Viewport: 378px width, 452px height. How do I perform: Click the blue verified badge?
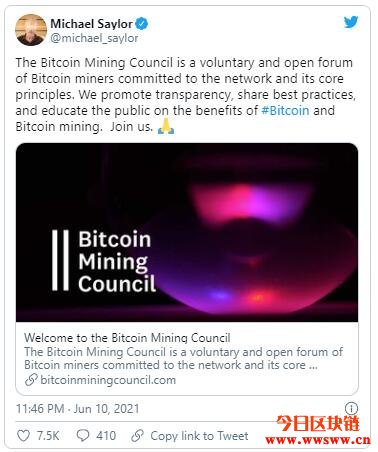pyautogui.click(x=142, y=24)
